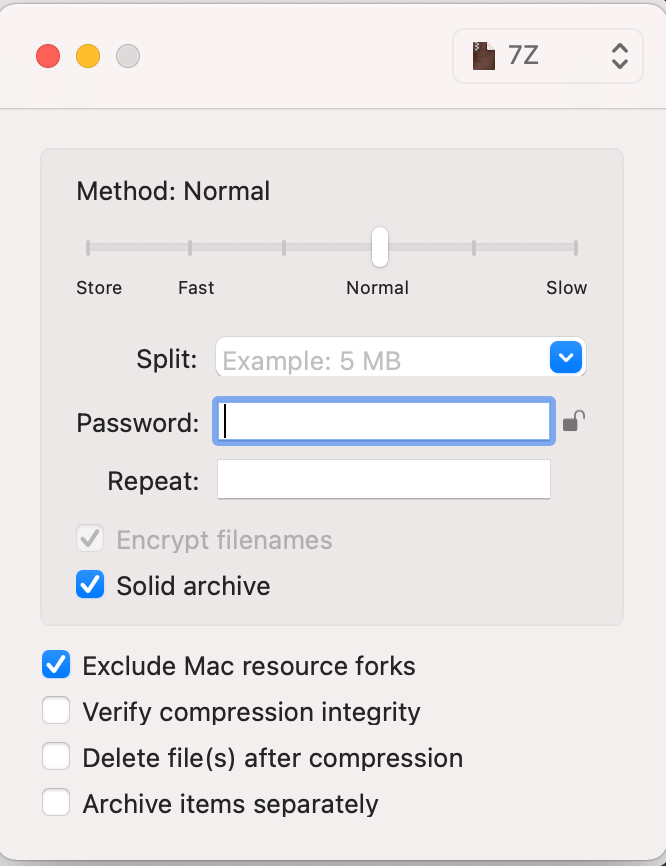
Task: Uncheck Exclude Mac resource forks
Action: (56, 665)
